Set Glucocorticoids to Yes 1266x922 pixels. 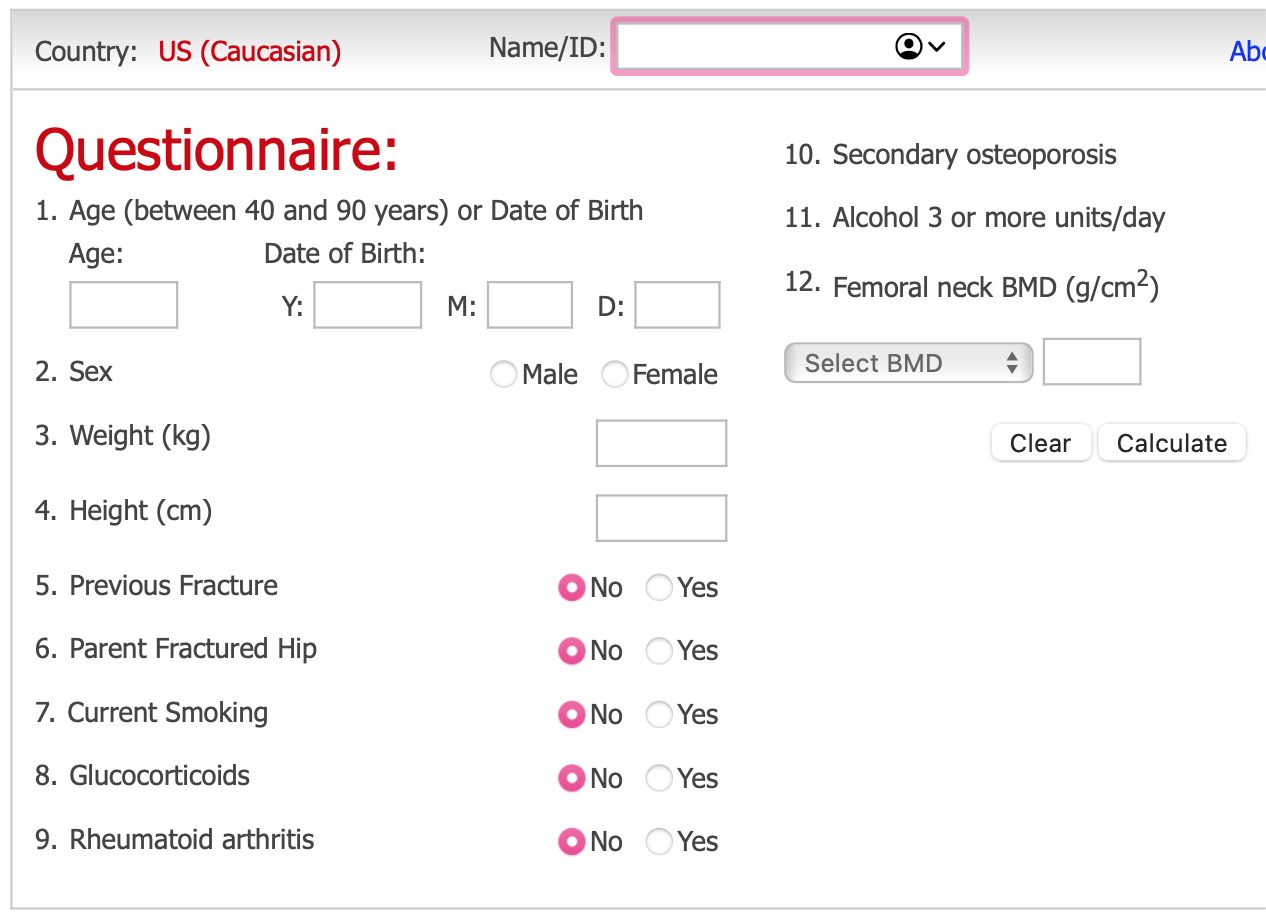pos(659,779)
